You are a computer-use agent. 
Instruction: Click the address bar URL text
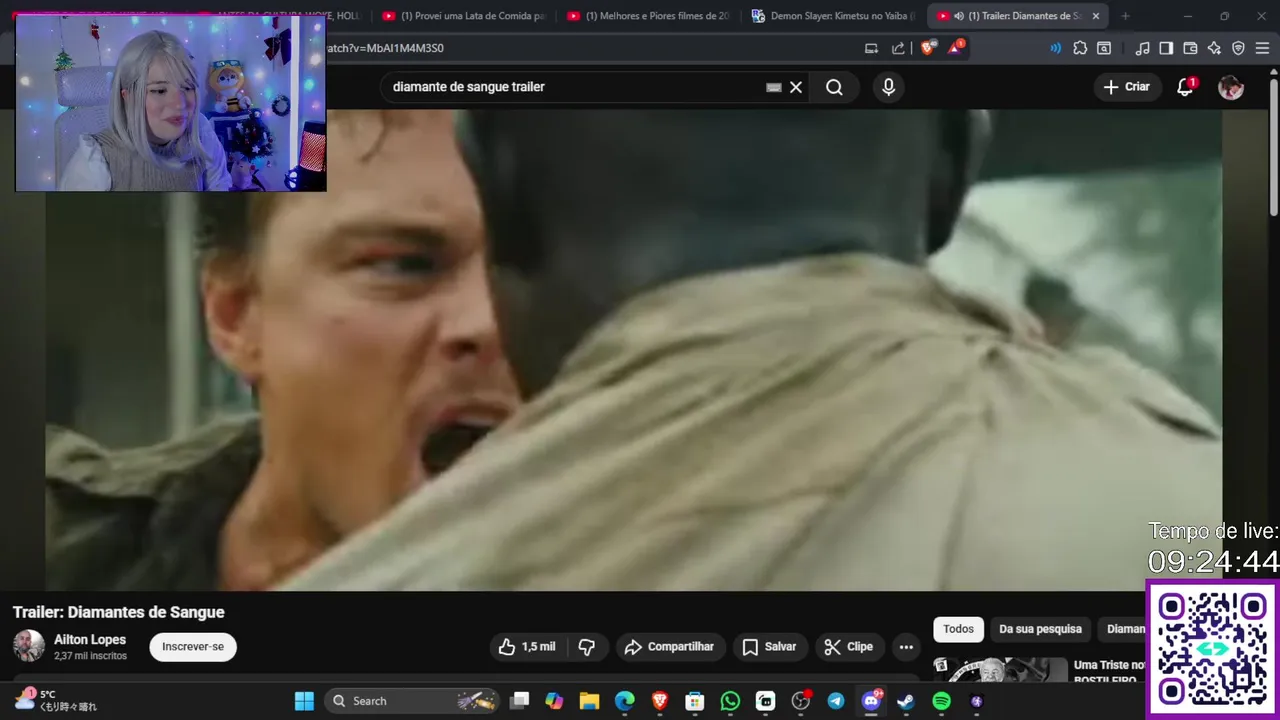[386, 48]
